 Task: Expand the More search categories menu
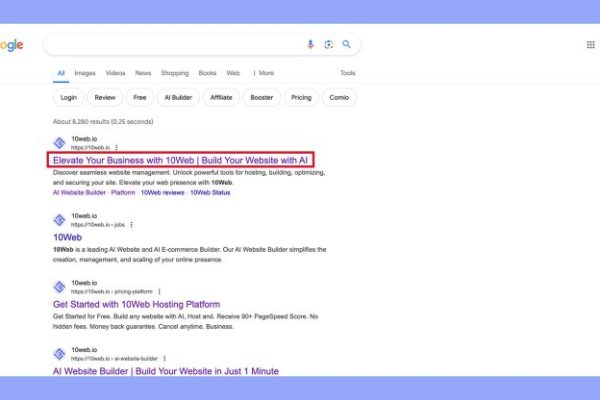pyautogui.click(x=264, y=73)
